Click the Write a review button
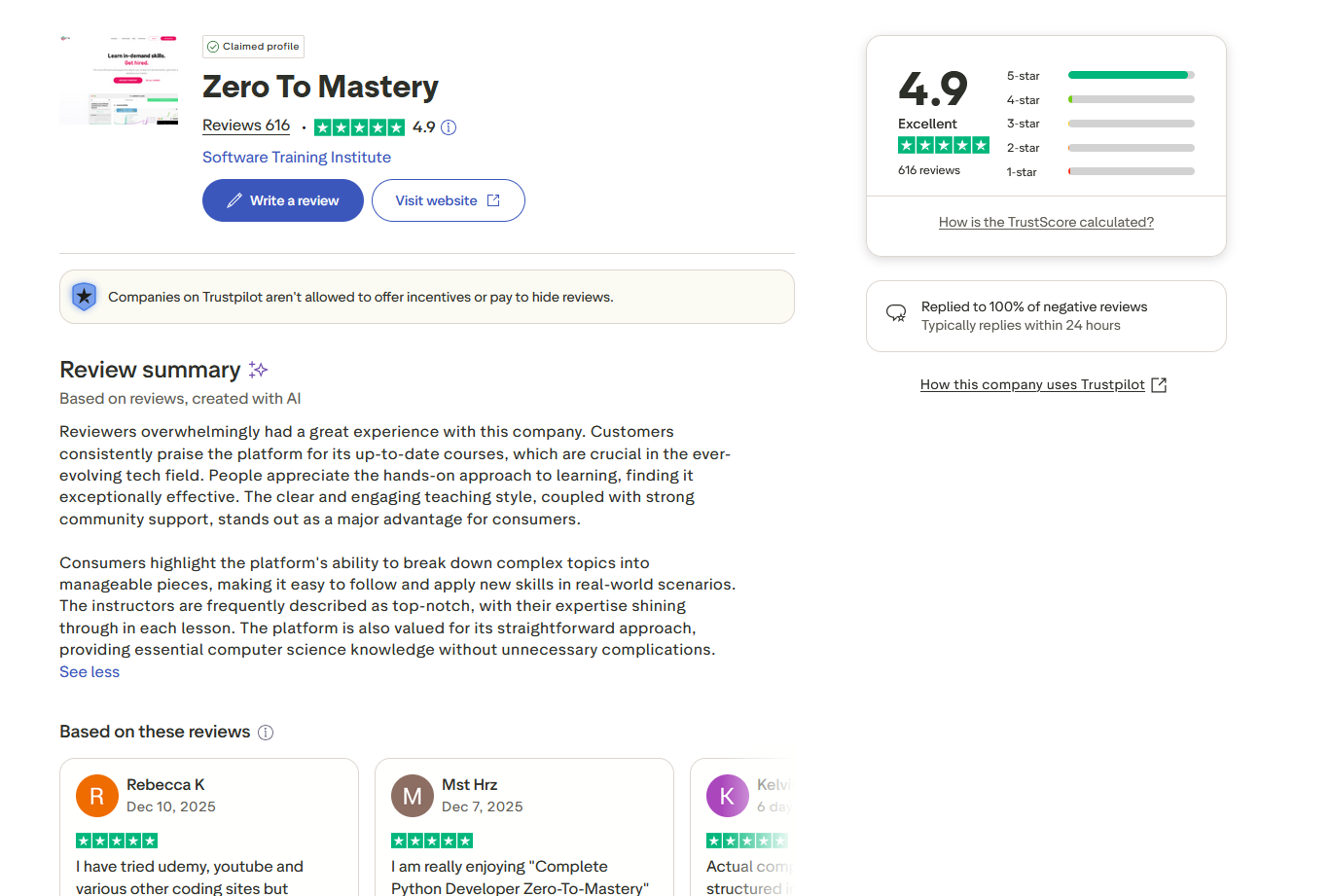The width and height of the screenshot is (1331, 896). (283, 200)
